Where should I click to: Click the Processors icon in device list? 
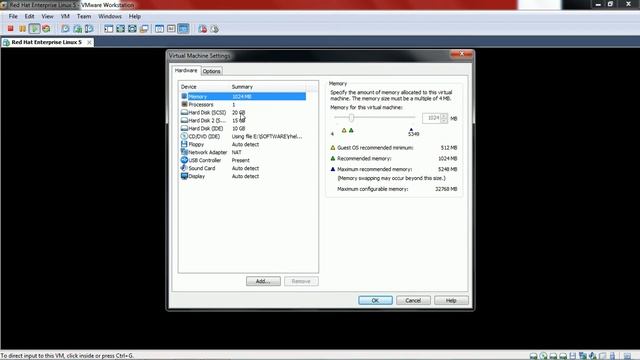click(x=184, y=104)
